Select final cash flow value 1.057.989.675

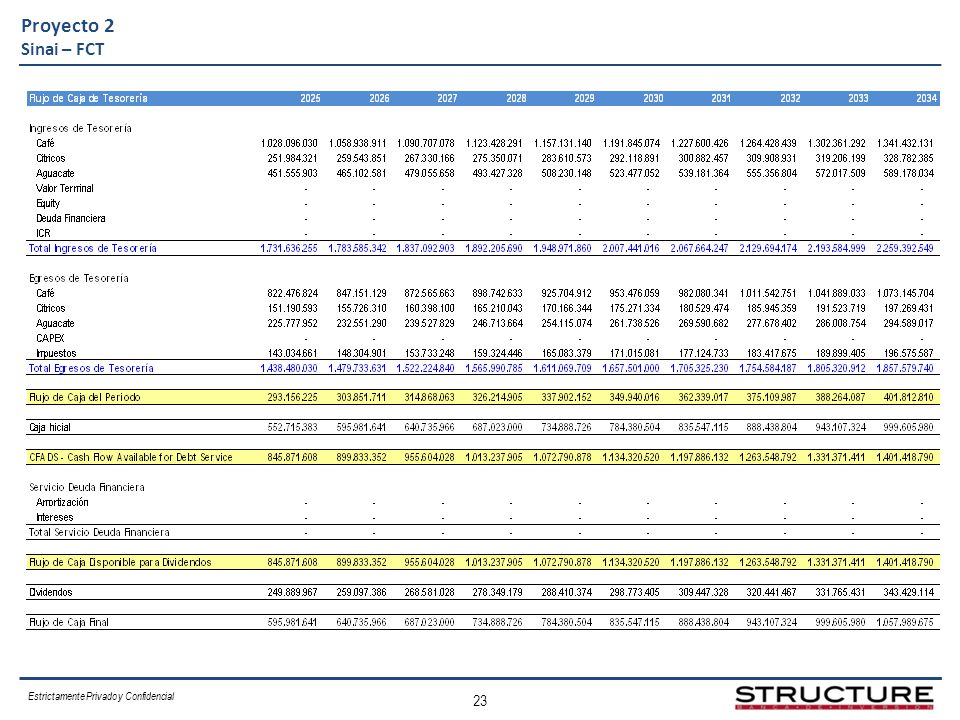[x=905, y=622]
